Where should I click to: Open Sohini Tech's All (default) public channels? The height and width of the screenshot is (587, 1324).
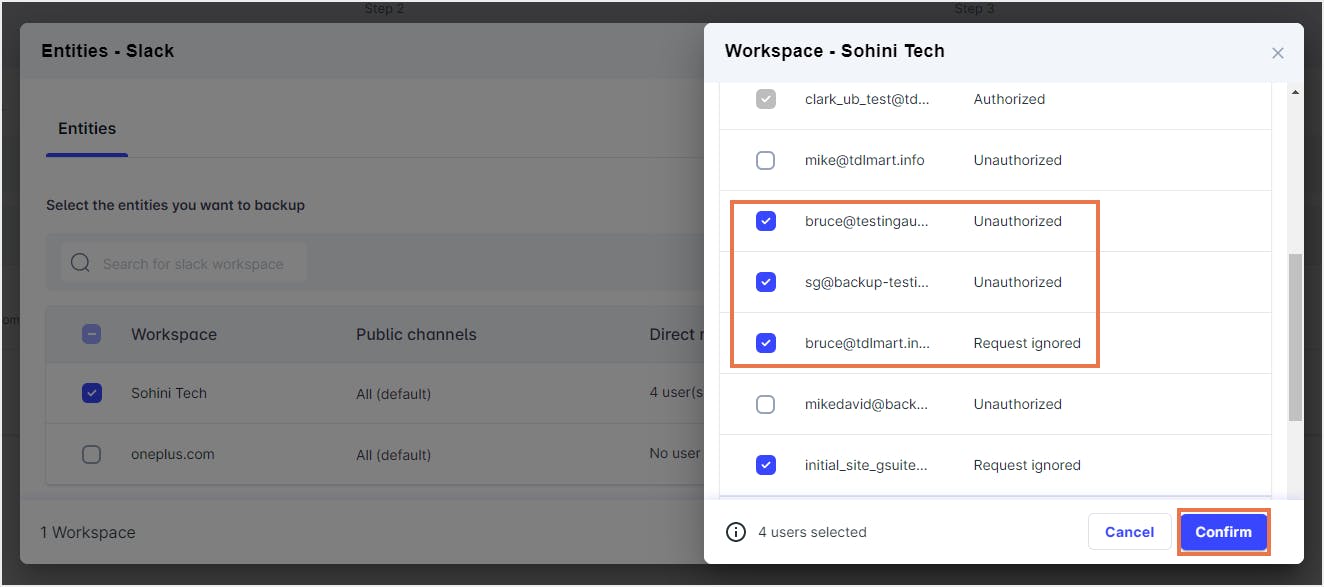point(393,394)
